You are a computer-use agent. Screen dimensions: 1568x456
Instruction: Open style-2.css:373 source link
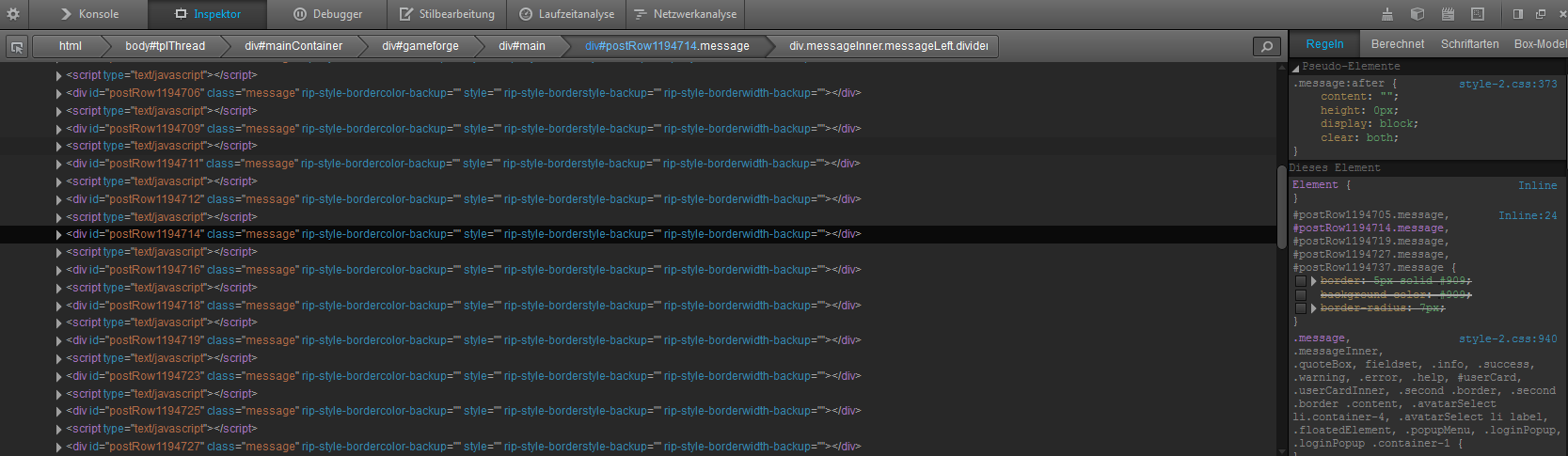[1508, 84]
